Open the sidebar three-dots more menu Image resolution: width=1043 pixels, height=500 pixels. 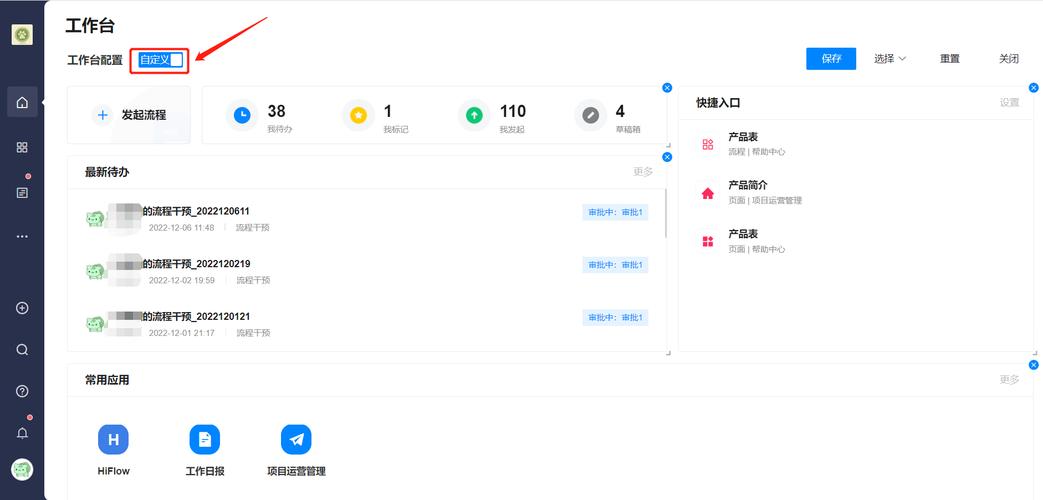point(22,236)
